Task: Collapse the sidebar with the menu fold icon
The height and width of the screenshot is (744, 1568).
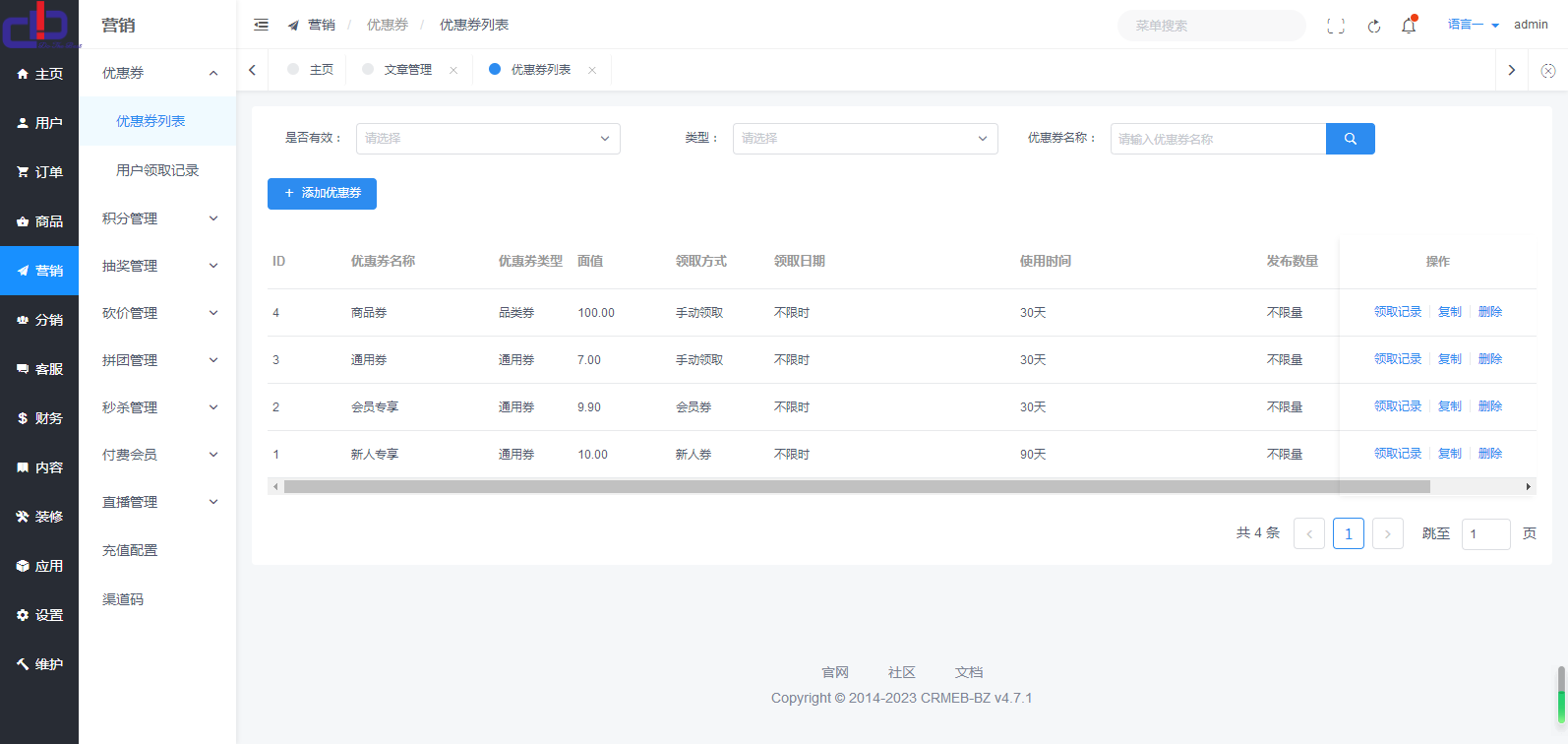Action: 261,25
